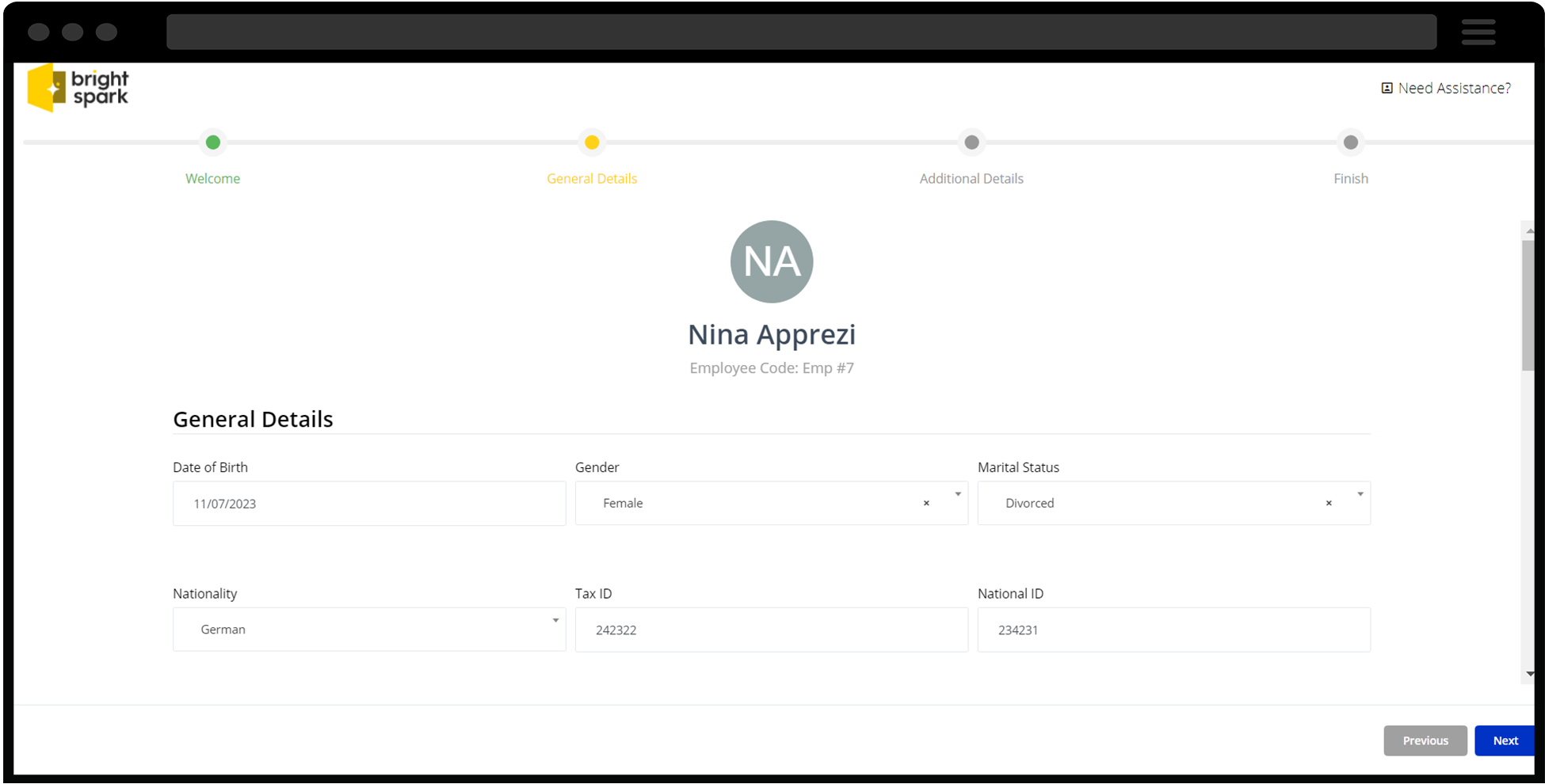Open the Marital Status box showing Divorced
Screen dimensions: 1545x784
(x=1174, y=504)
